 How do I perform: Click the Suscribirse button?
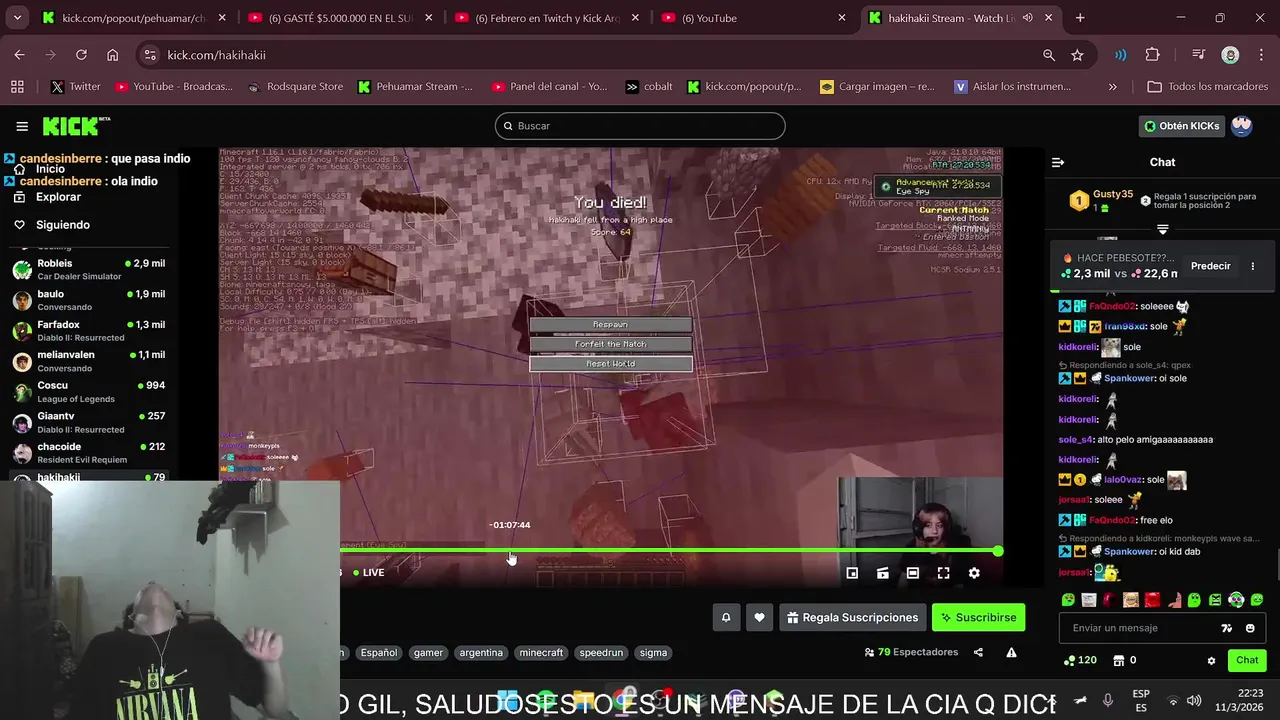[x=979, y=618]
